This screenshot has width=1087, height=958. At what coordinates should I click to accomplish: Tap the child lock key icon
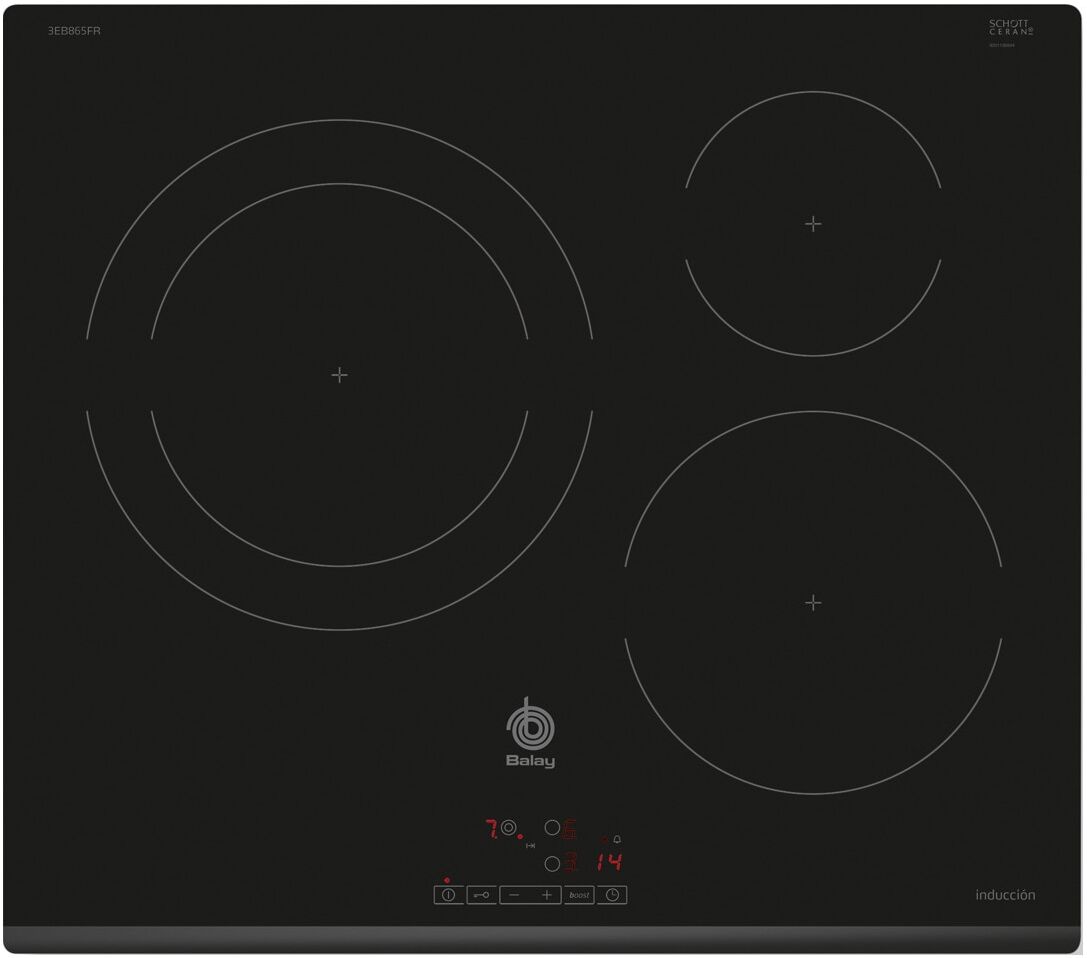[481, 895]
